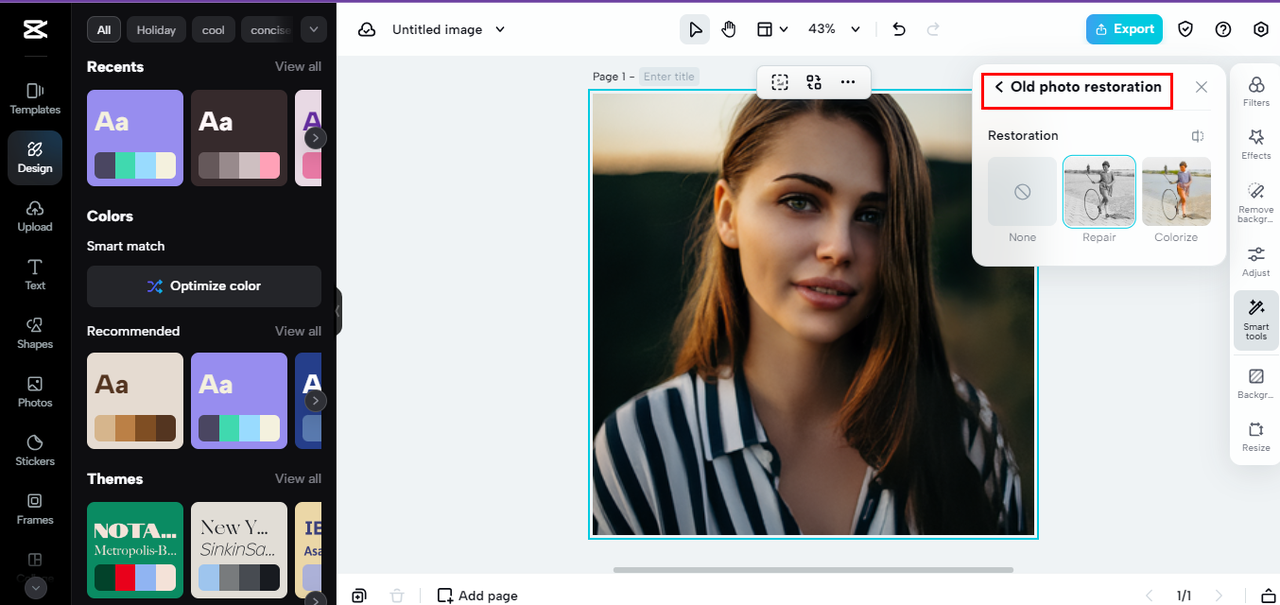Viewport: 1280px width, 605px height.
Task: Open the Adjust right panel tool
Action: click(1256, 262)
